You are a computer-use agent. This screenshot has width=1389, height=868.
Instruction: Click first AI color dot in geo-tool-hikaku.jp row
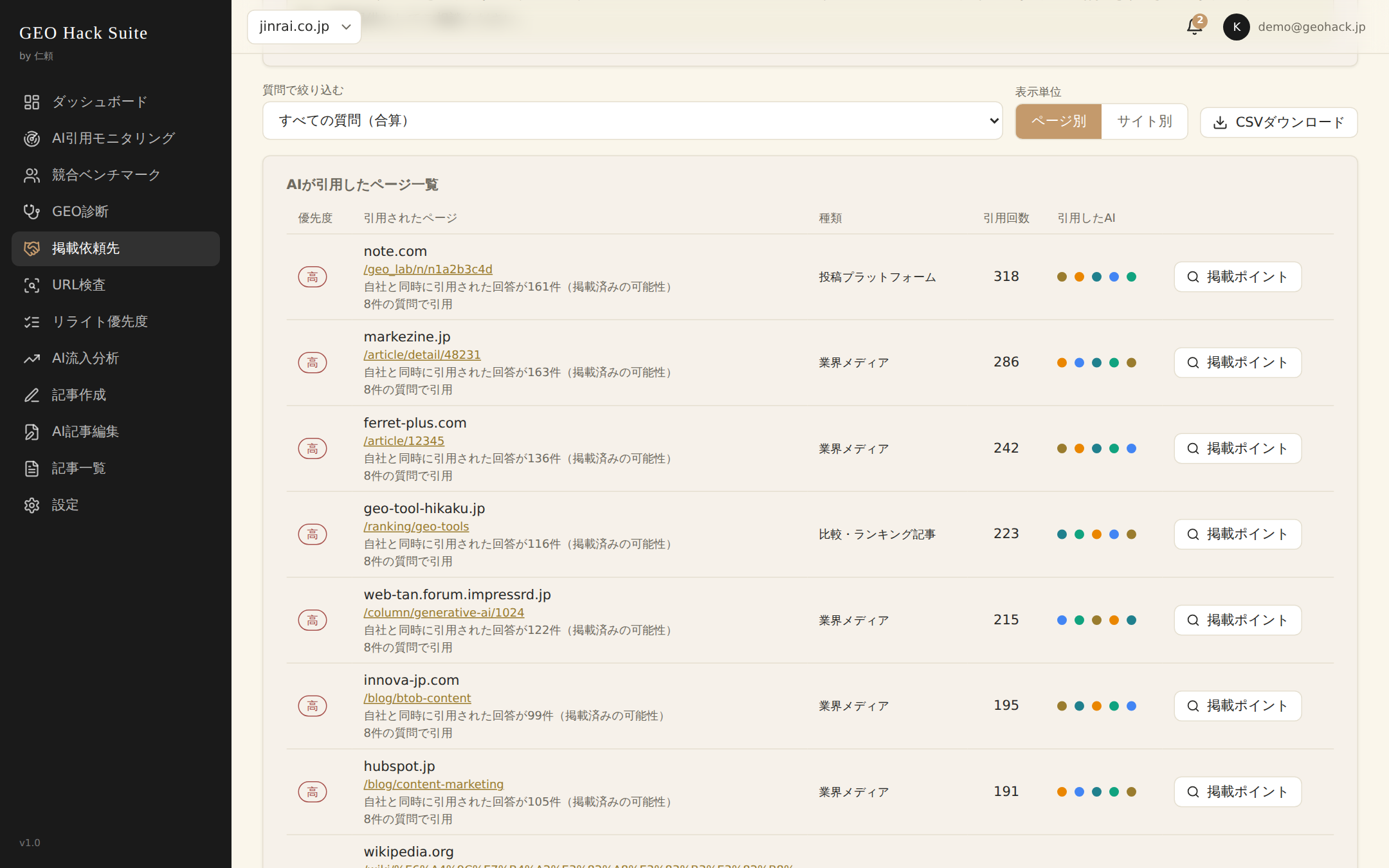pyautogui.click(x=1062, y=534)
